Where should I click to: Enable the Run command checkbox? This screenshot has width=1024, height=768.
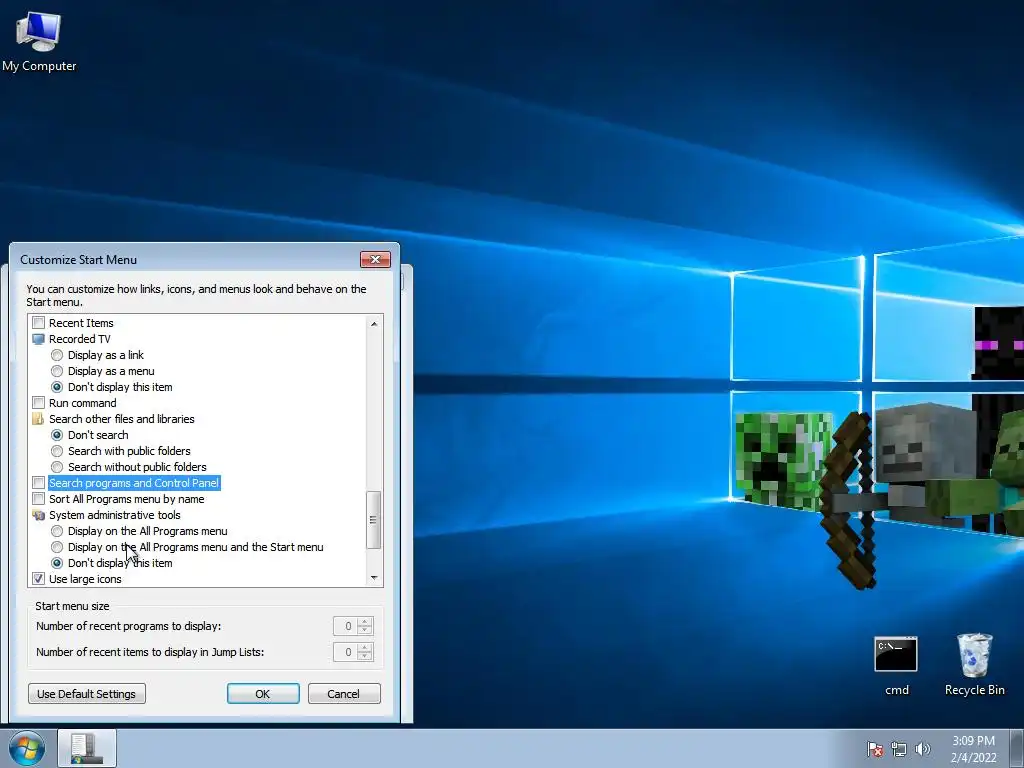coord(39,403)
